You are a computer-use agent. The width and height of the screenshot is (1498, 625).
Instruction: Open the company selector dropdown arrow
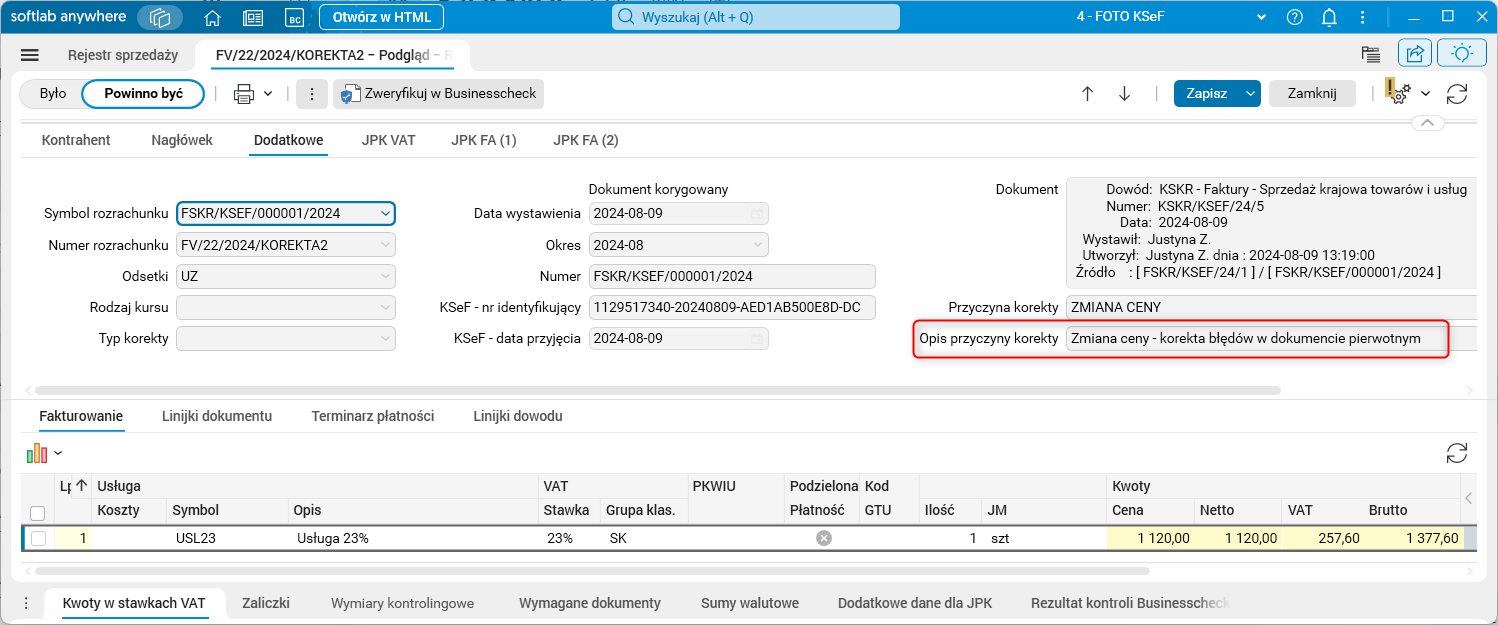click(x=1263, y=17)
